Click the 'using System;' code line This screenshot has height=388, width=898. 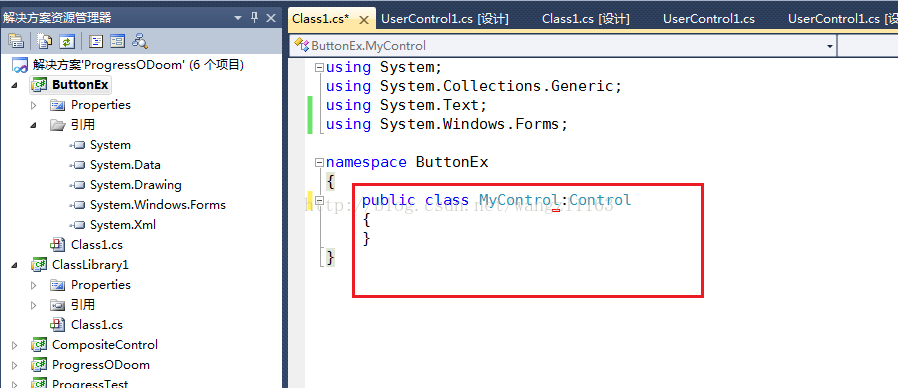click(384, 68)
